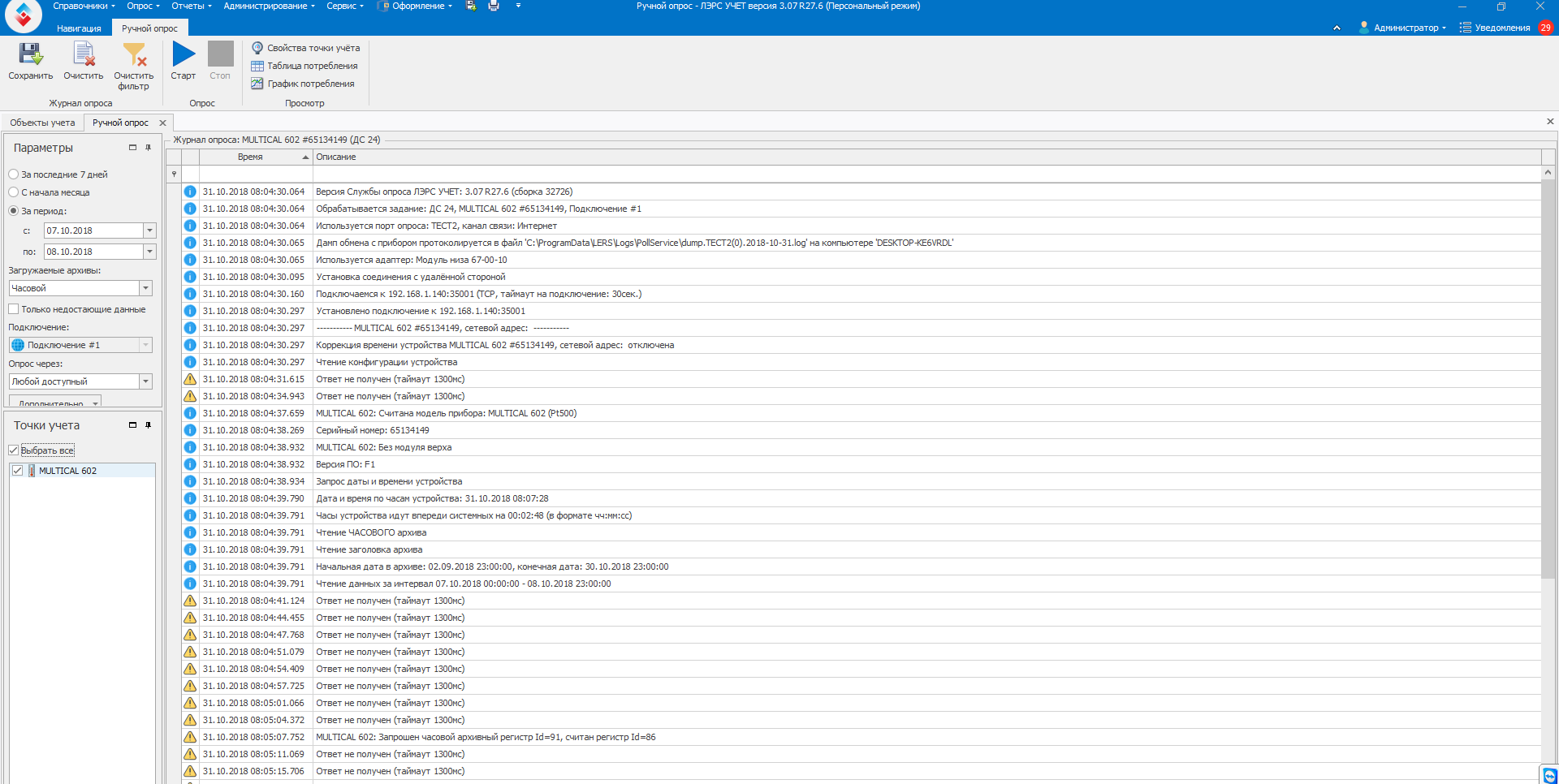Select log row 'Чтение ЧАСОВОГО архива'
1559x784 pixels.
point(862,532)
